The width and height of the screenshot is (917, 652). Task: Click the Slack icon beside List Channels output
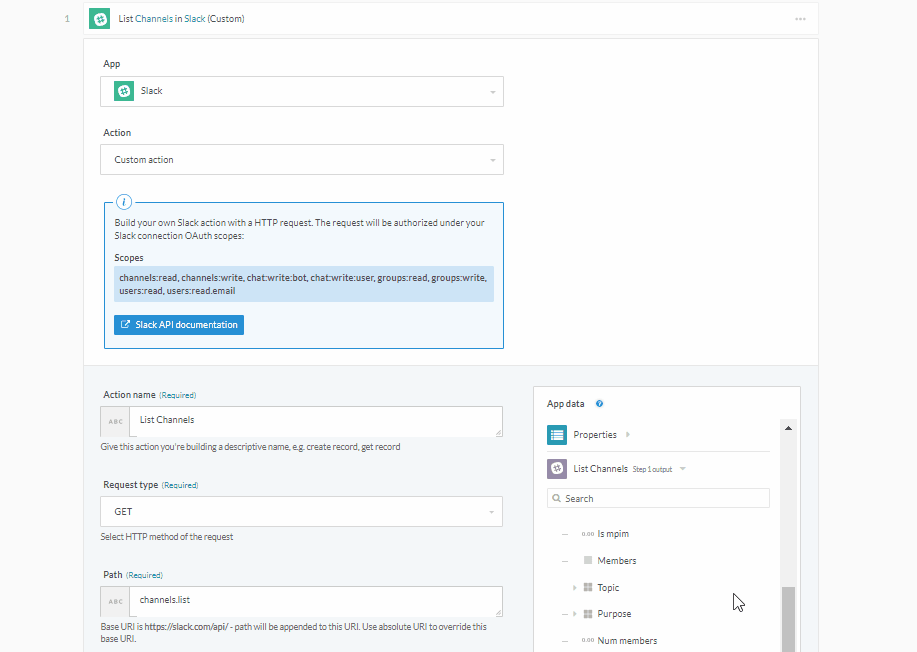click(x=557, y=468)
